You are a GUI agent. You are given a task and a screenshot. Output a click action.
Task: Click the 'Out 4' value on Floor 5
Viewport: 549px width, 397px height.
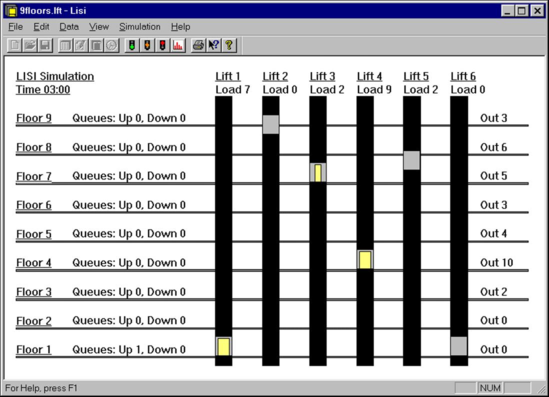click(494, 234)
